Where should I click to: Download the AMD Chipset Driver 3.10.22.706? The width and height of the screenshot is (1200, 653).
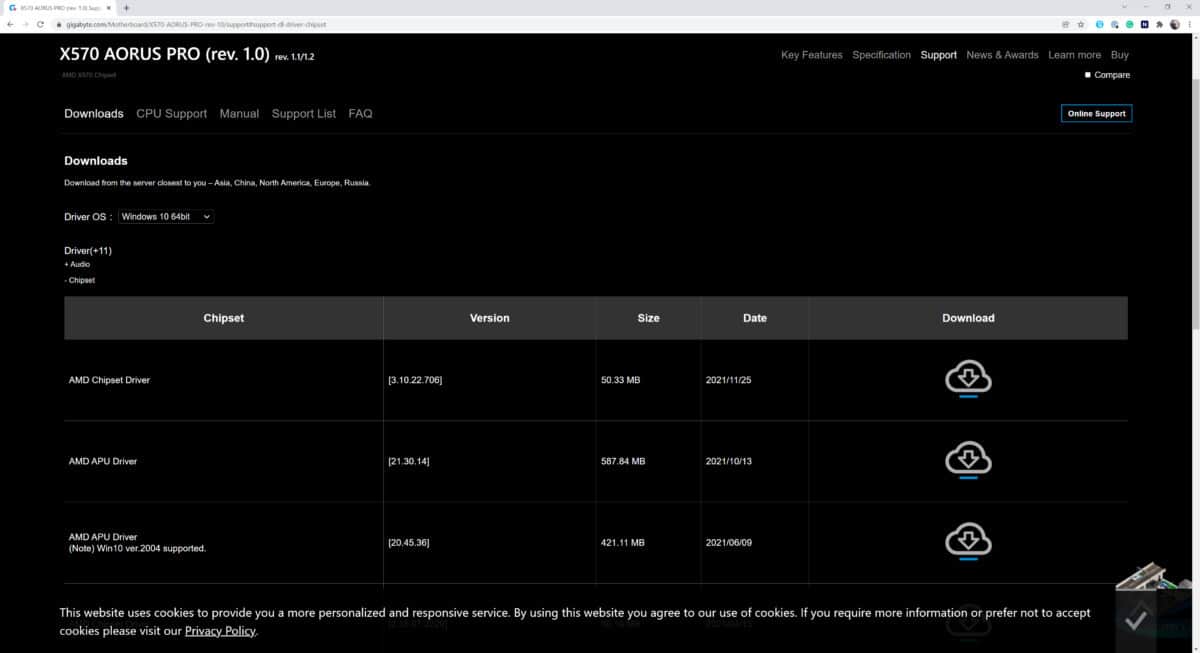pos(968,379)
